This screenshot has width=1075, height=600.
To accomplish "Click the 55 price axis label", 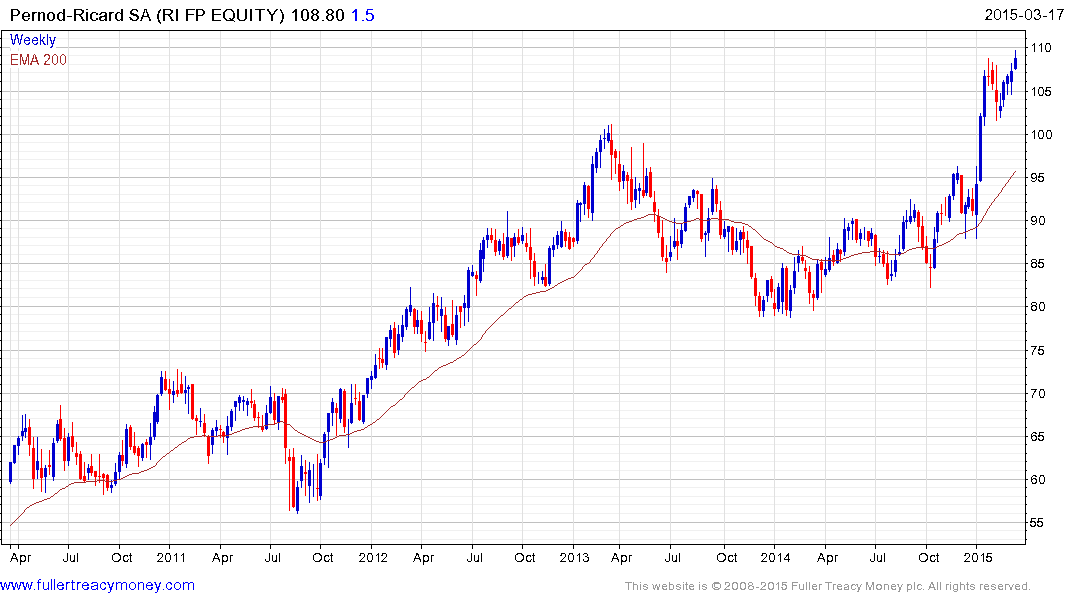I will pyautogui.click(x=1038, y=523).
